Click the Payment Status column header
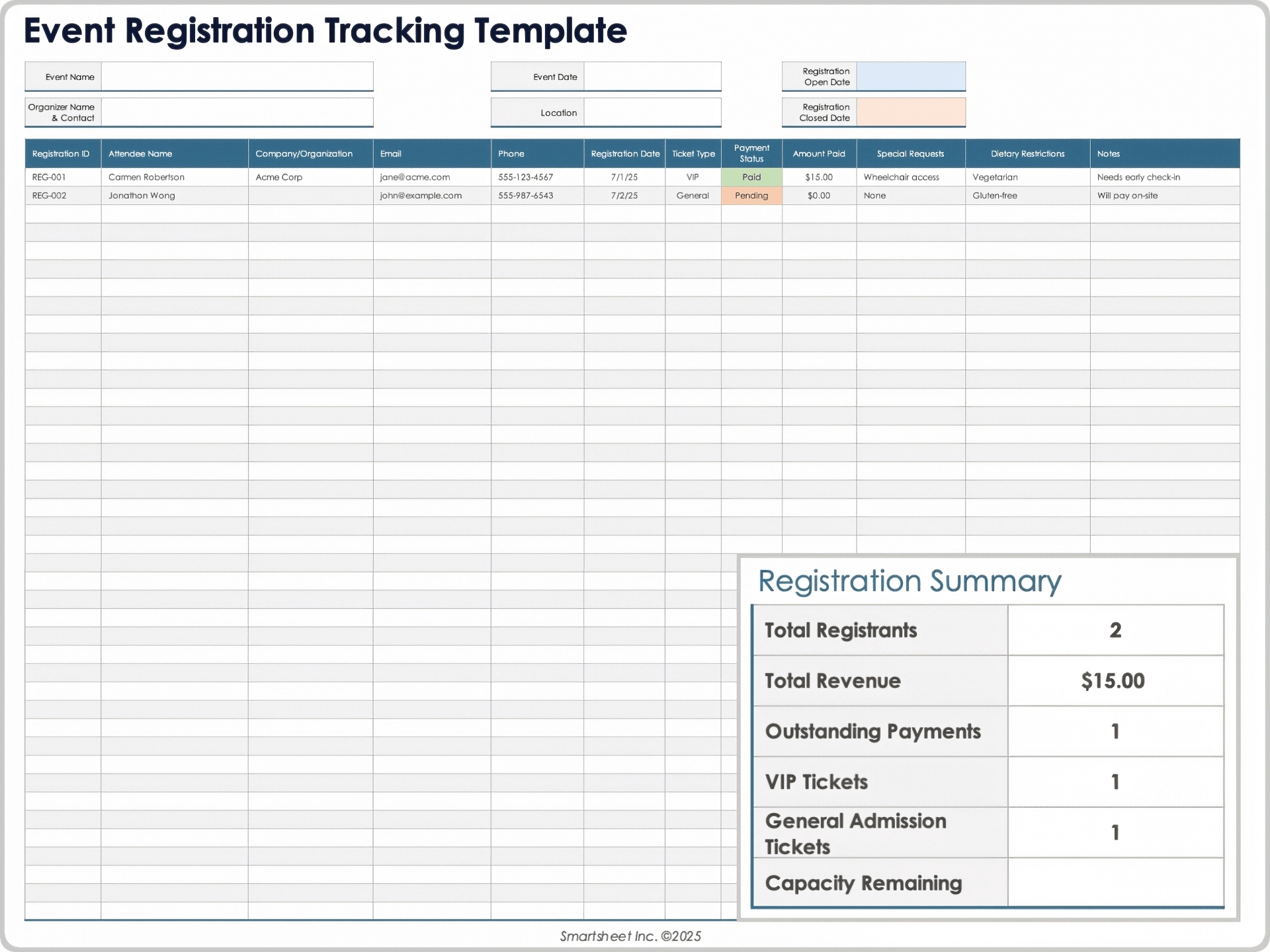This screenshot has height=952, width=1270. 751,153
